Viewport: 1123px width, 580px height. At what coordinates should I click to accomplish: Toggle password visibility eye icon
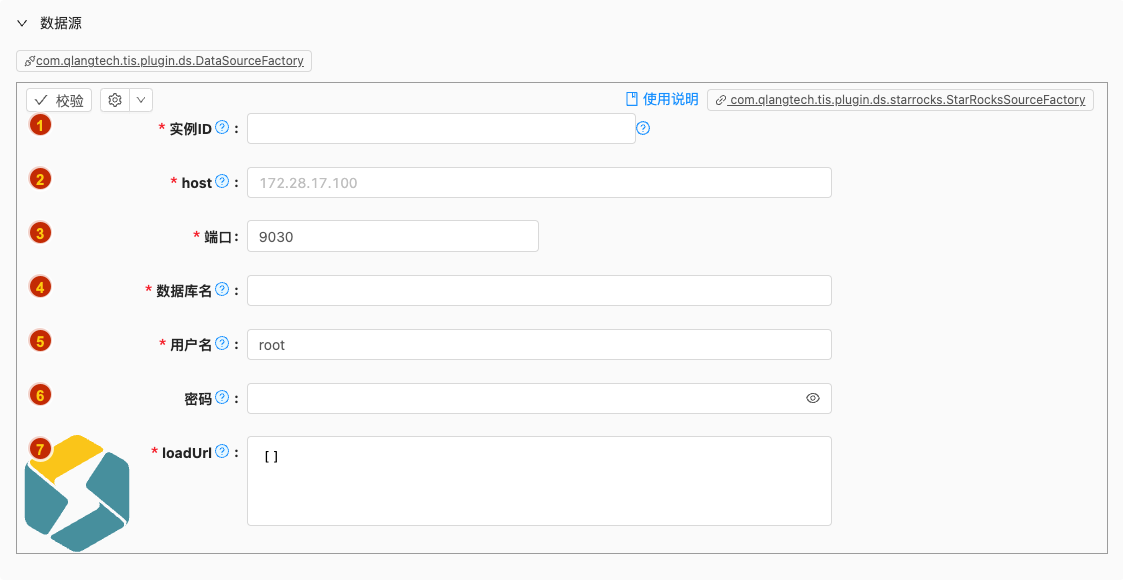[x=813, y=398]
